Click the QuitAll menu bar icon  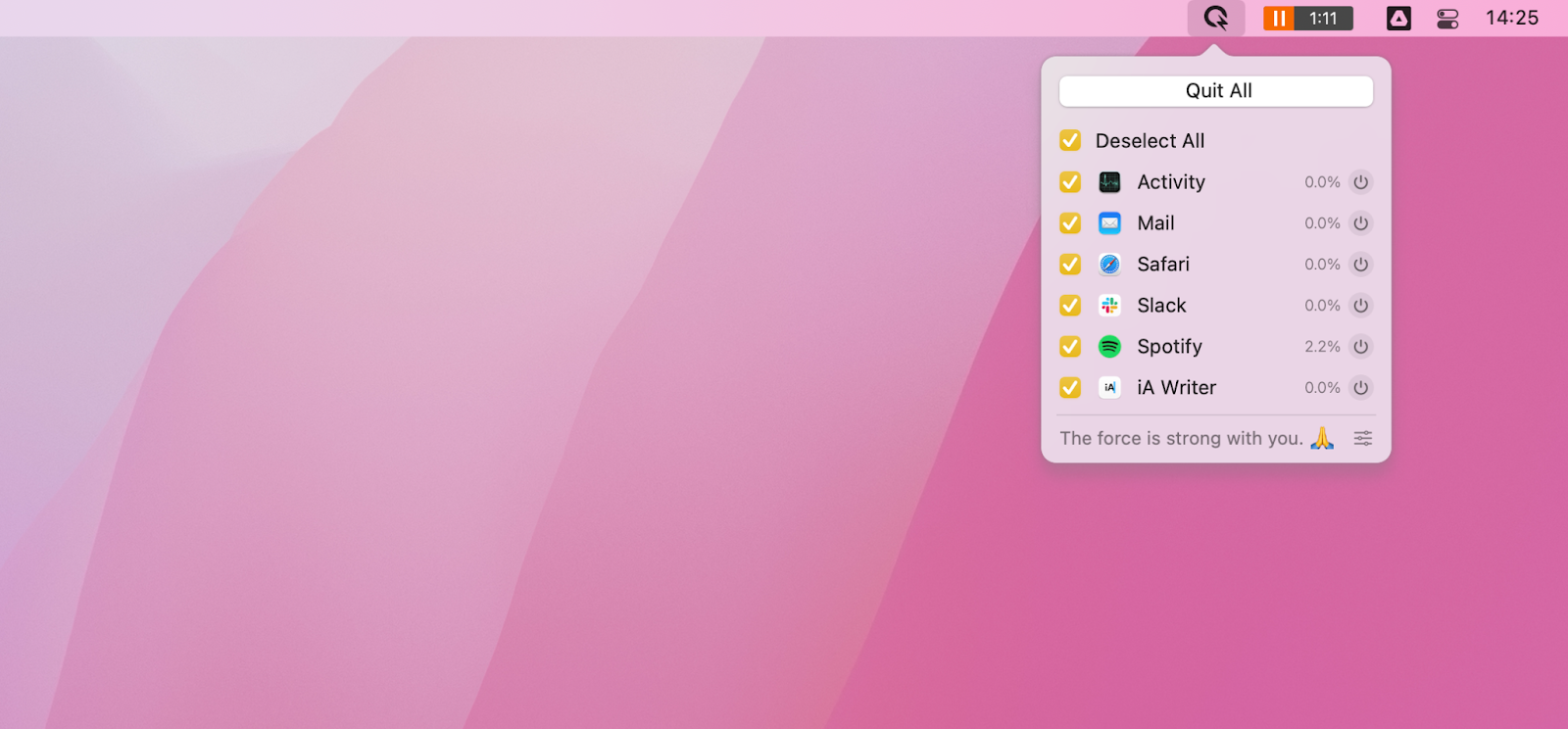[x=1216, y=18]
